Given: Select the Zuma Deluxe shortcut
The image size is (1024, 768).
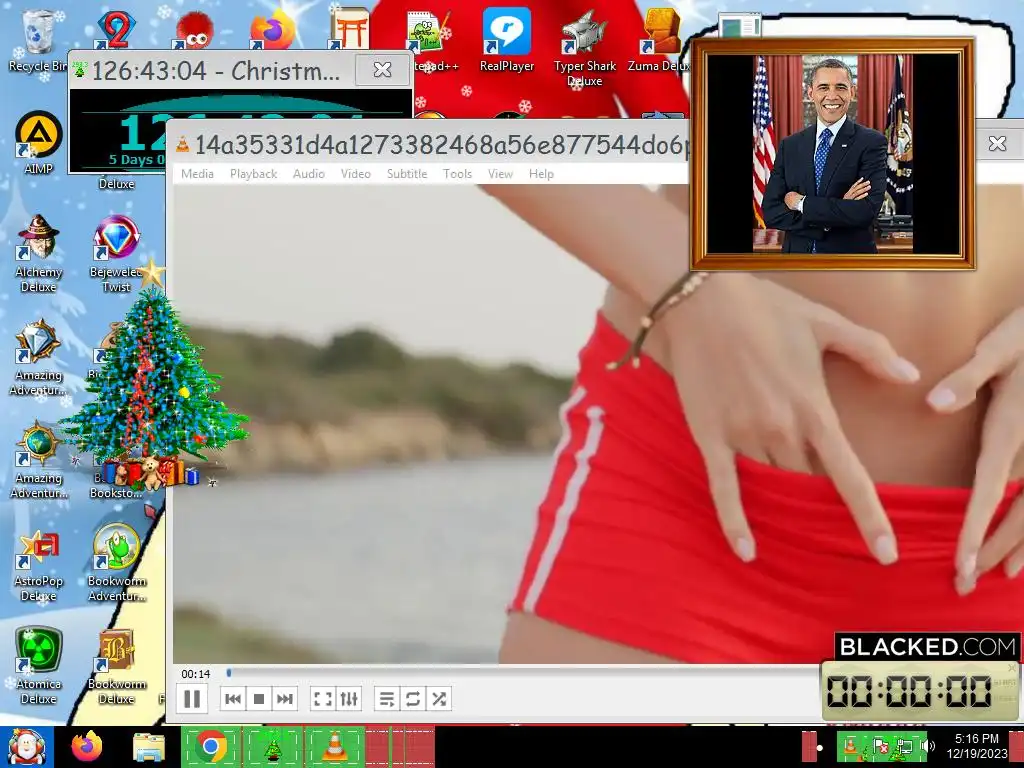Looking at the screenshot, I should coord(660,39).
